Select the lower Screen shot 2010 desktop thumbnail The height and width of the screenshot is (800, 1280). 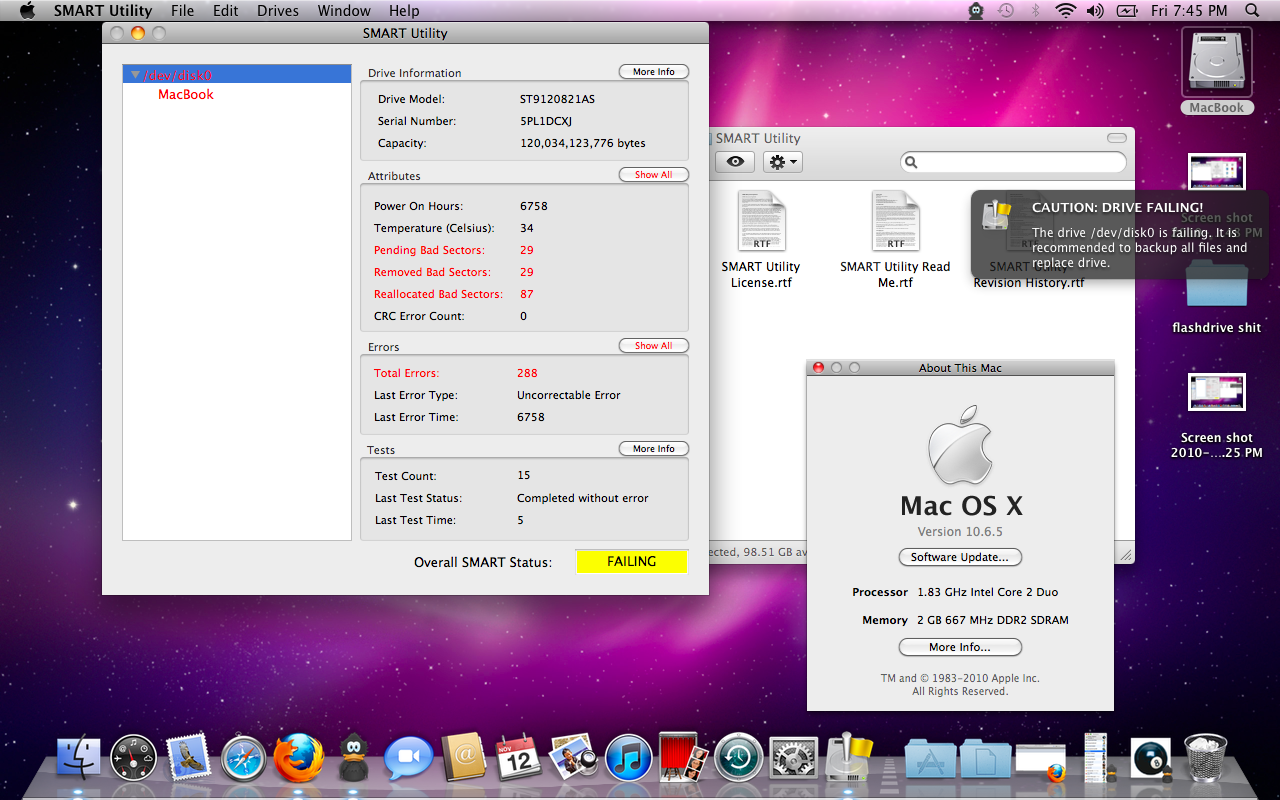tap(1217, 392)
